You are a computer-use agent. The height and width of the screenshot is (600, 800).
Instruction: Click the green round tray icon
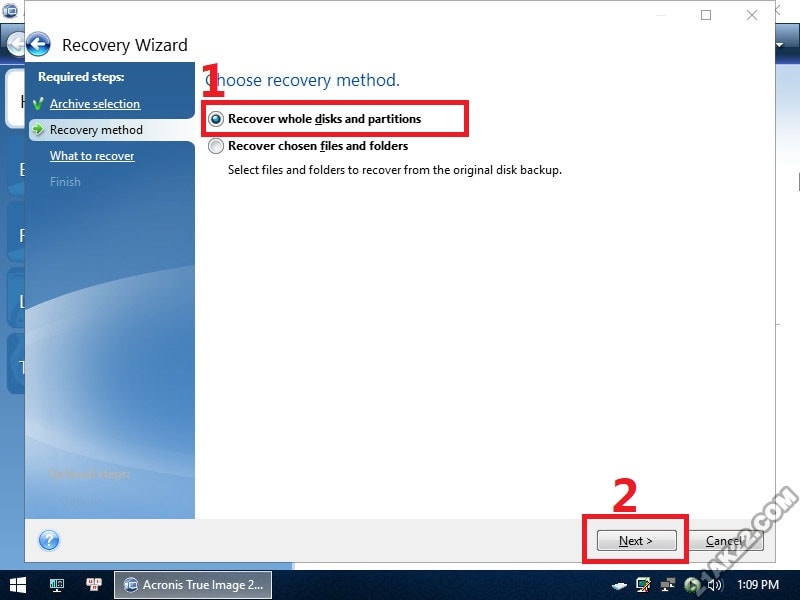(x=691, y=585)
